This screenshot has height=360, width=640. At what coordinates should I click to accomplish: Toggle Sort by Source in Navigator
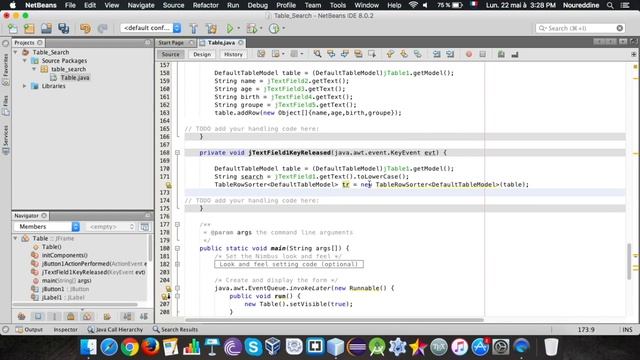144,316
